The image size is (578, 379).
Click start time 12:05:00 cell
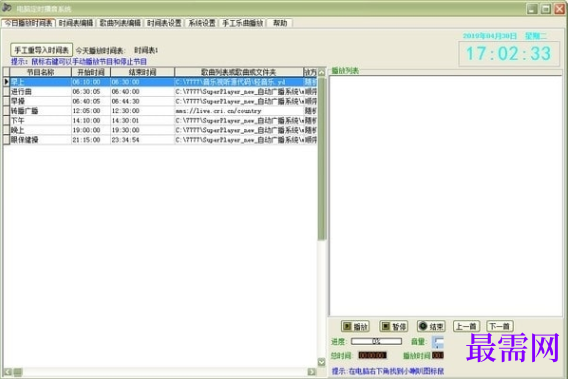coord(91,111)
